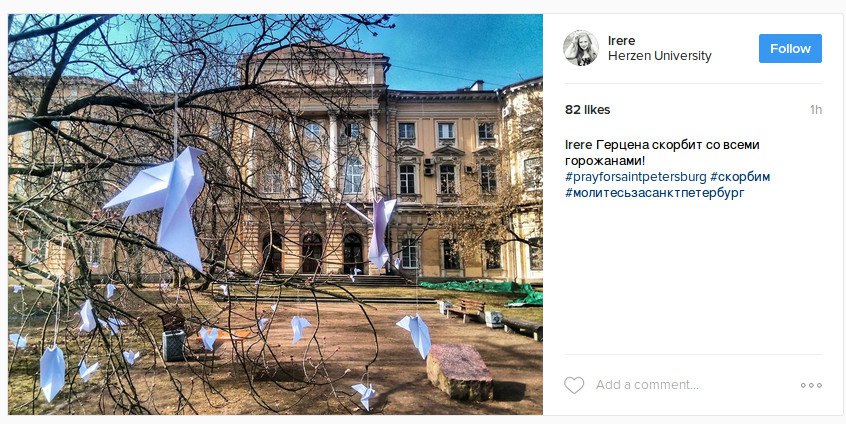The image size is (846, 424).
Task: Open the #скорбим hashtag
Action: pyautogui.click(x=740, y=177)
